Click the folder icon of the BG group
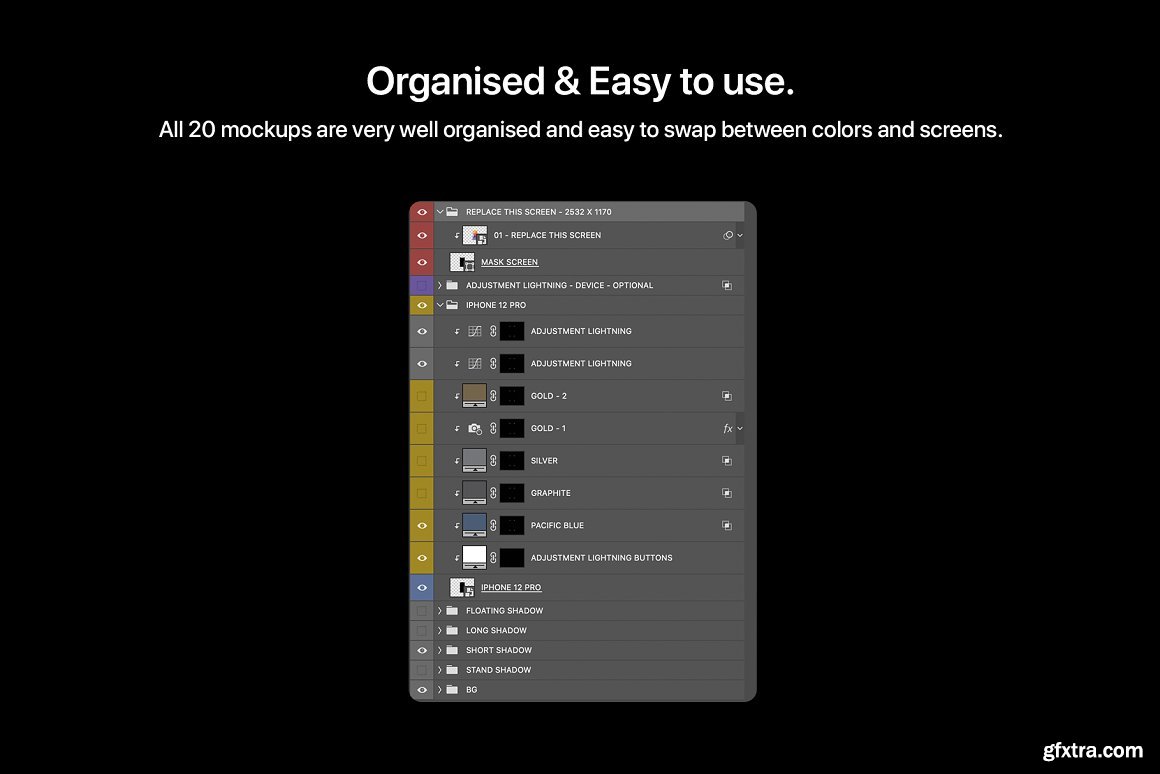Viewport: 1160px width, 774px height. [452, 690]
